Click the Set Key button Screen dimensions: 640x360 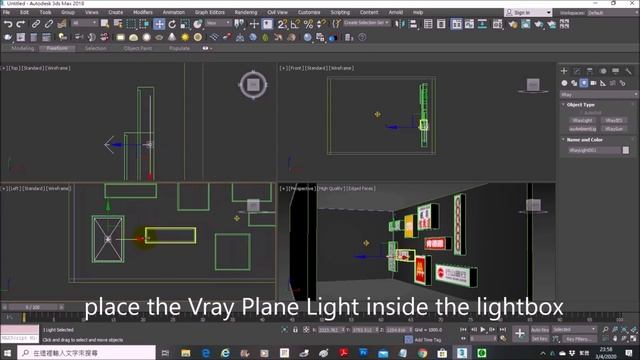(x=540, y=339)
